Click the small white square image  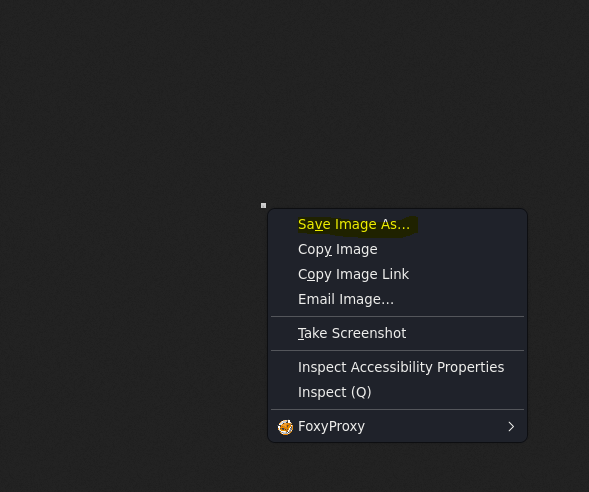(x=263, y=205)
